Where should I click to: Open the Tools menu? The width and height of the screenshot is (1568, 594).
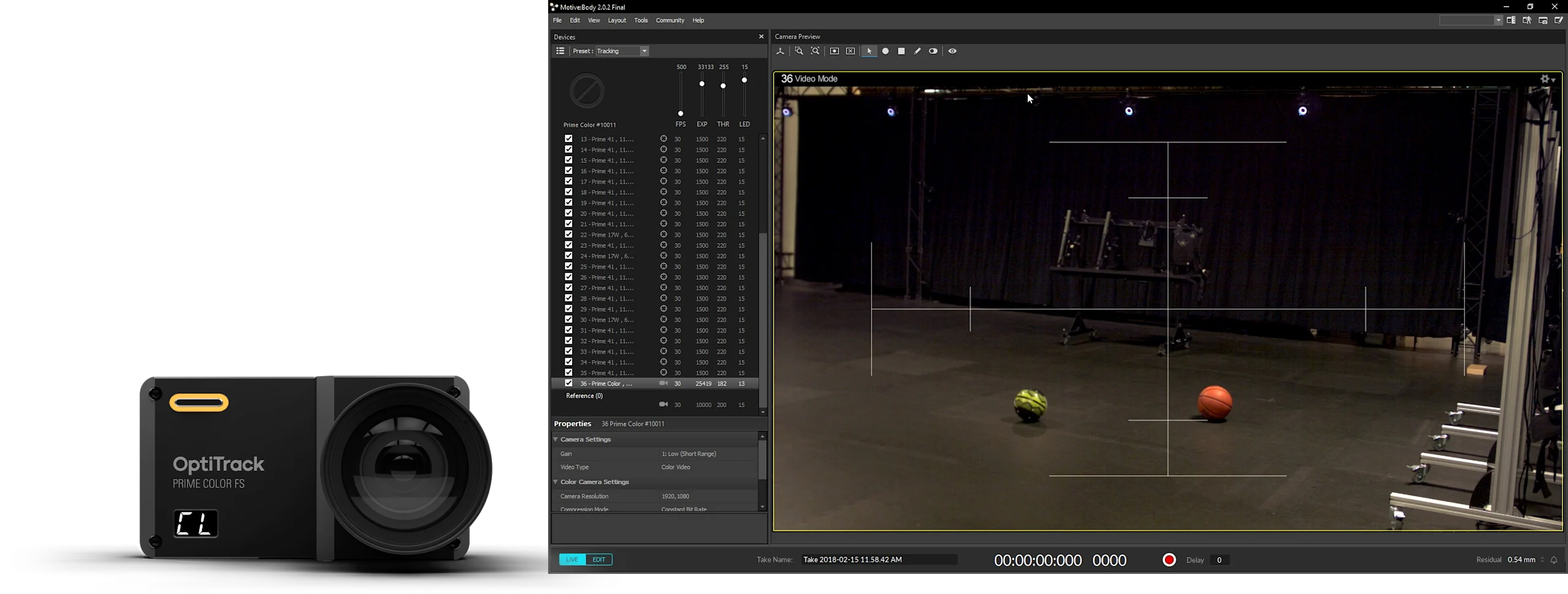(641, 20)
